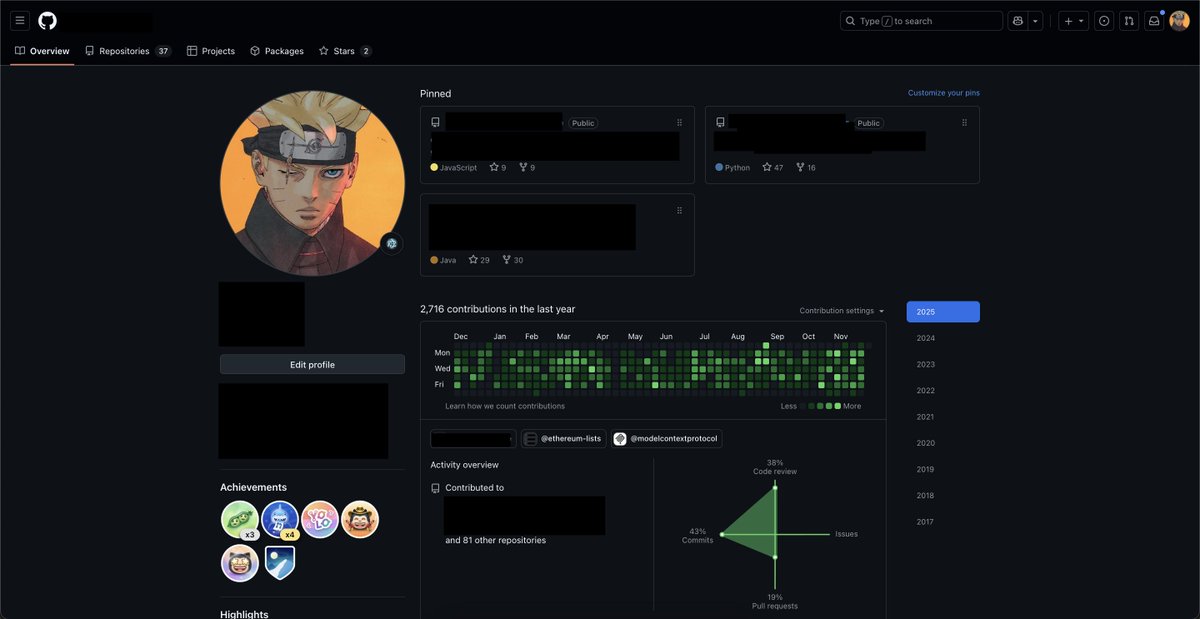Image resolution: width=1200 pixels, height=619 pixels.
Task: Open the hamburger navigation menu
Action: click(x=20, y=21)
